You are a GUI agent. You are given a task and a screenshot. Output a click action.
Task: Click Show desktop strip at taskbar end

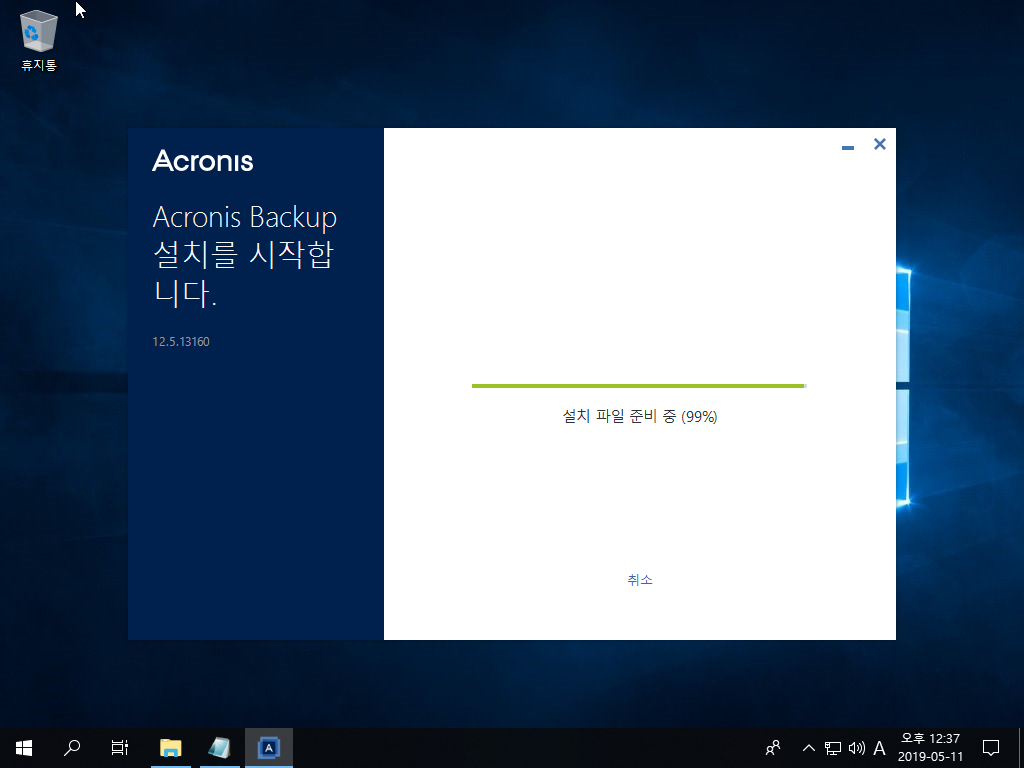tap(1021, 748)
